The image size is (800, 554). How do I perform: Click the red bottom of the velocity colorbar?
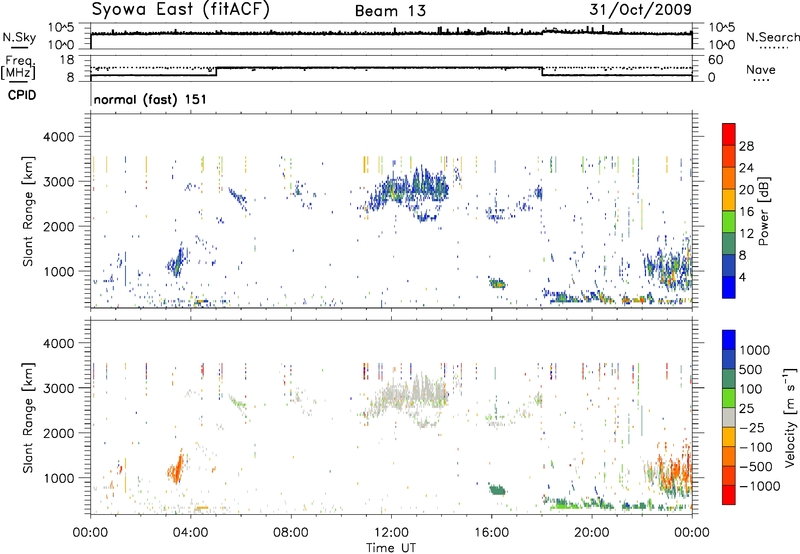point(729,495)
